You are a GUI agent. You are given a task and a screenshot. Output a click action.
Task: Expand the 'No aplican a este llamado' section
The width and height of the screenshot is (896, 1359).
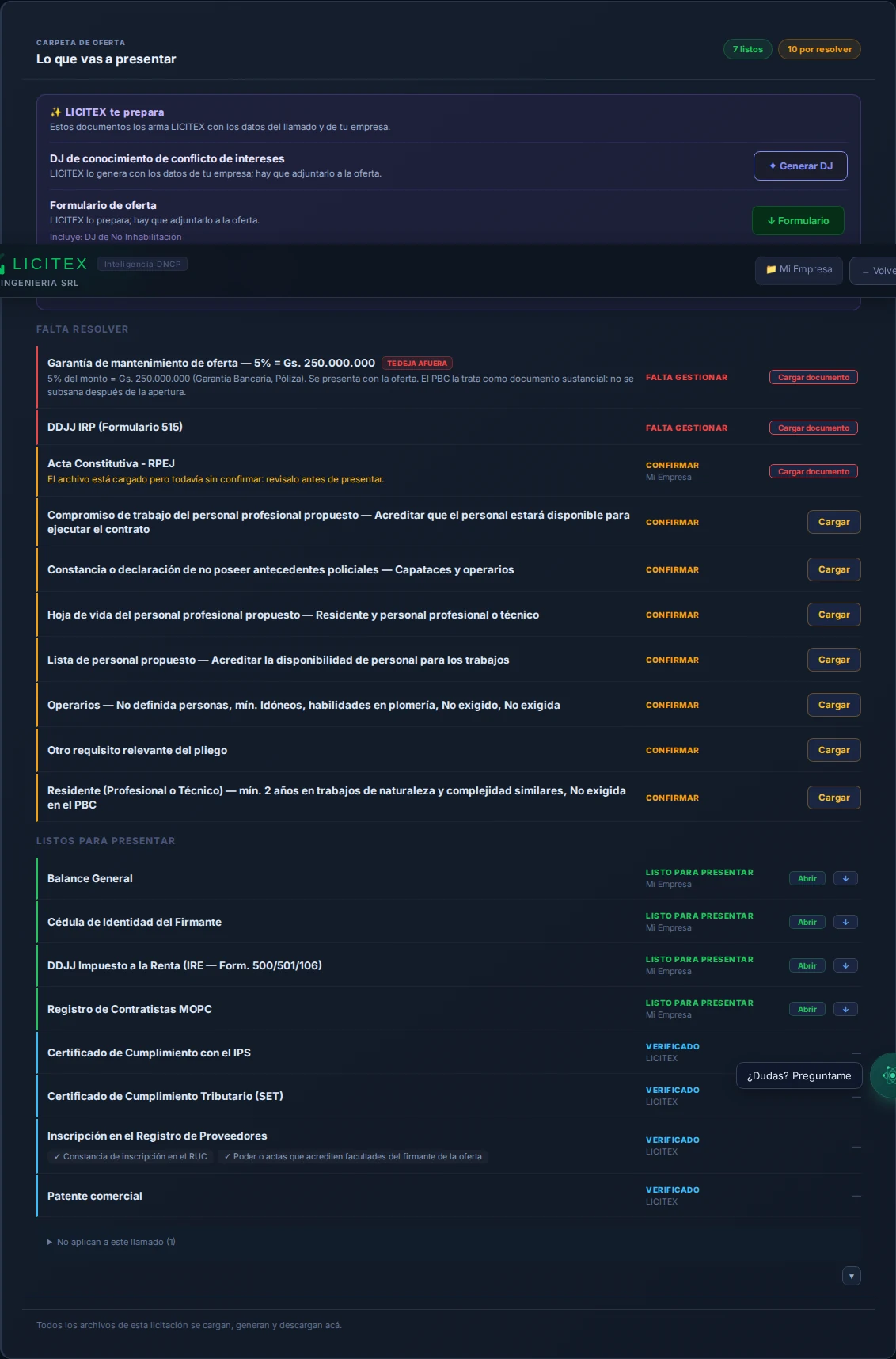click(x=112, y=1242)
